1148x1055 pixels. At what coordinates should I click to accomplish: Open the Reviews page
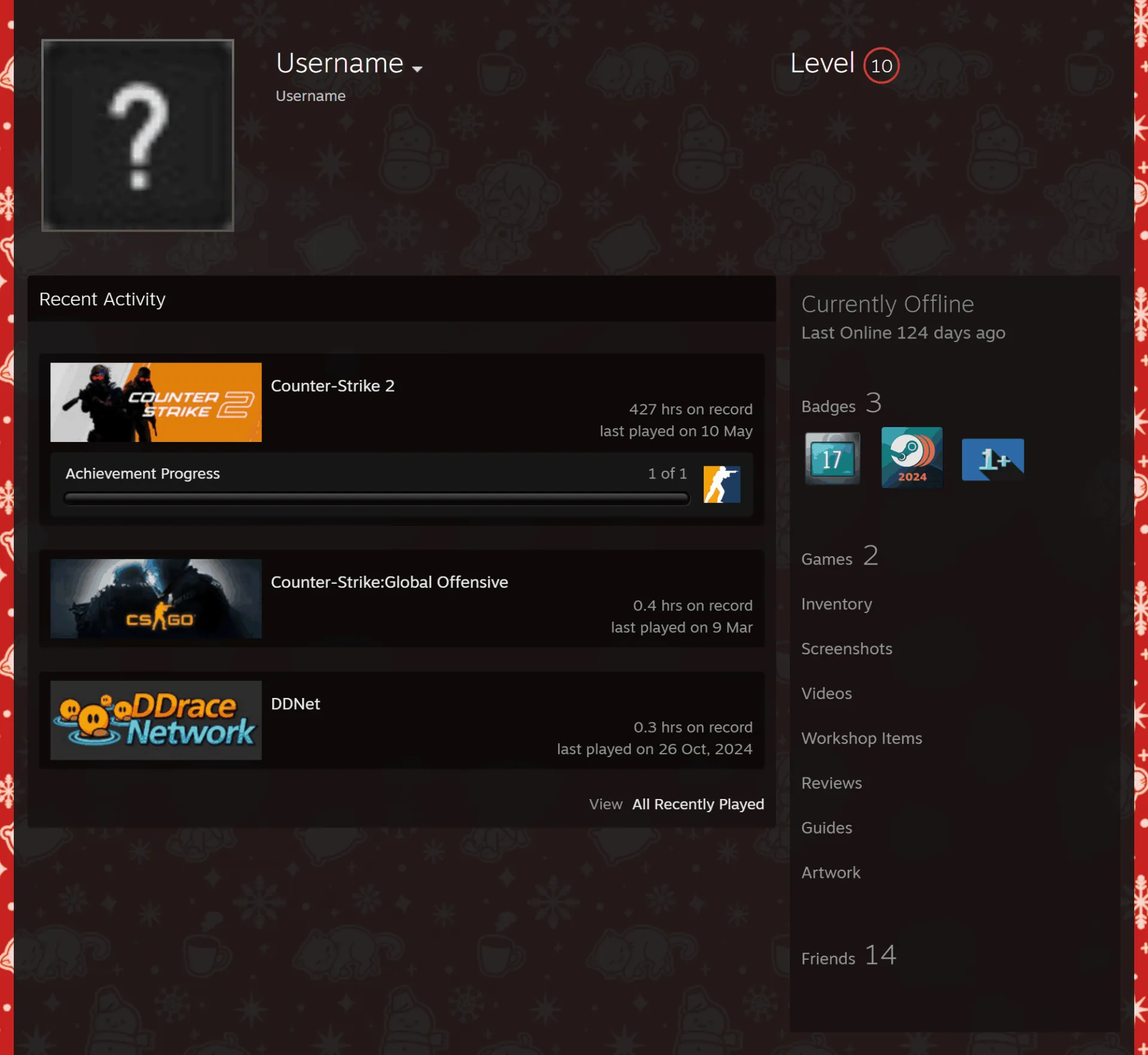tap(831, 783)
